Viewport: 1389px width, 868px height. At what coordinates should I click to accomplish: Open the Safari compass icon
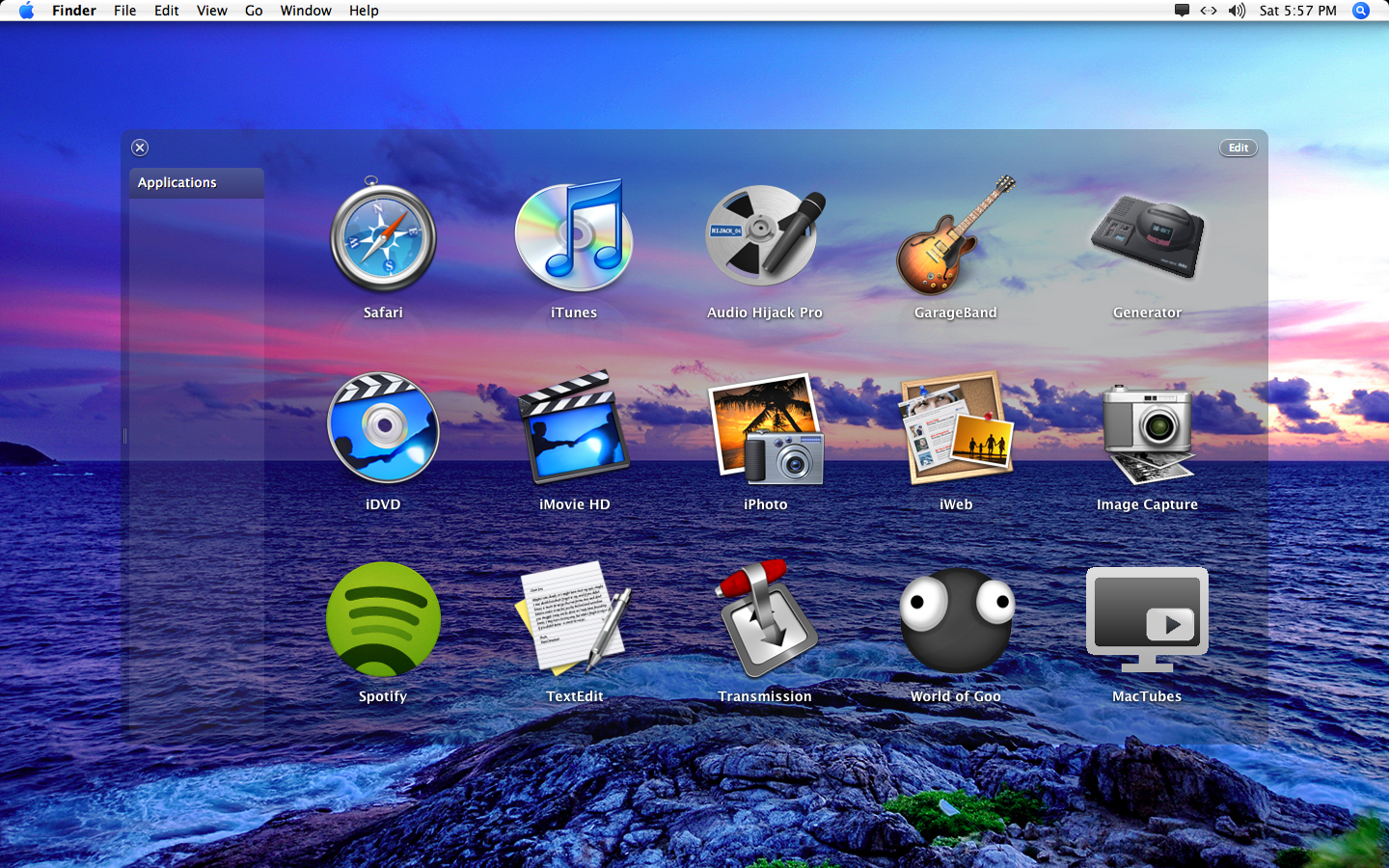click(x=383, y=236)
